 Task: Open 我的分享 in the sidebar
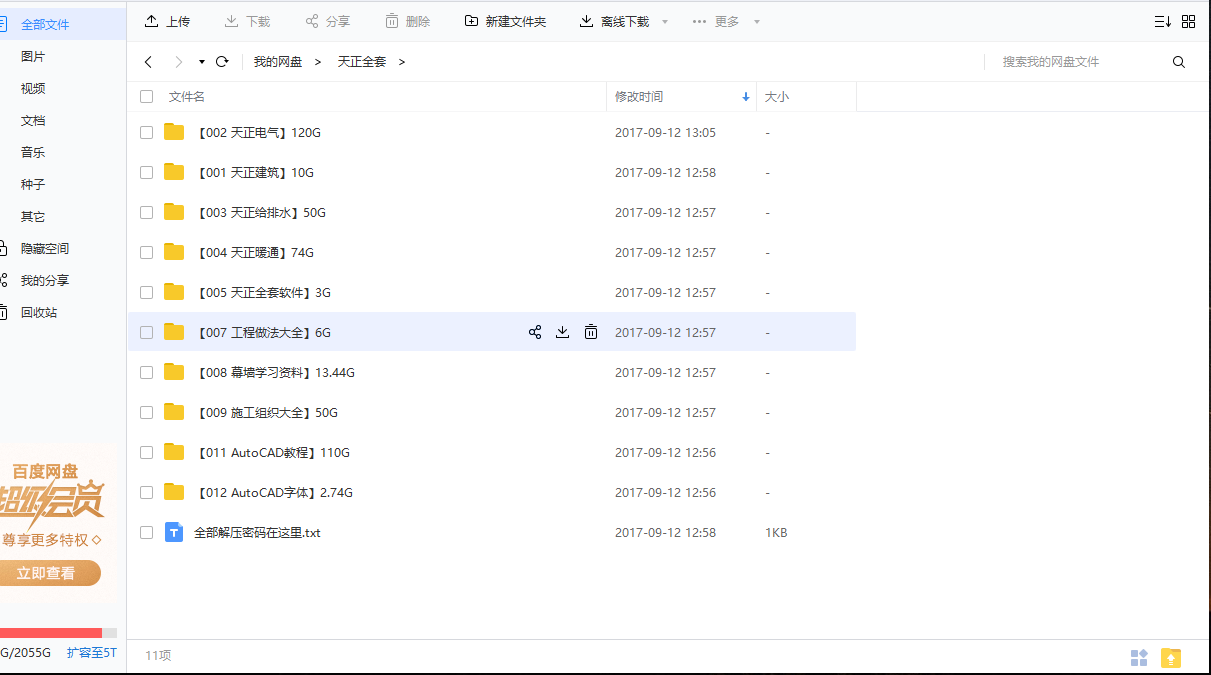(x=45, y=281)
